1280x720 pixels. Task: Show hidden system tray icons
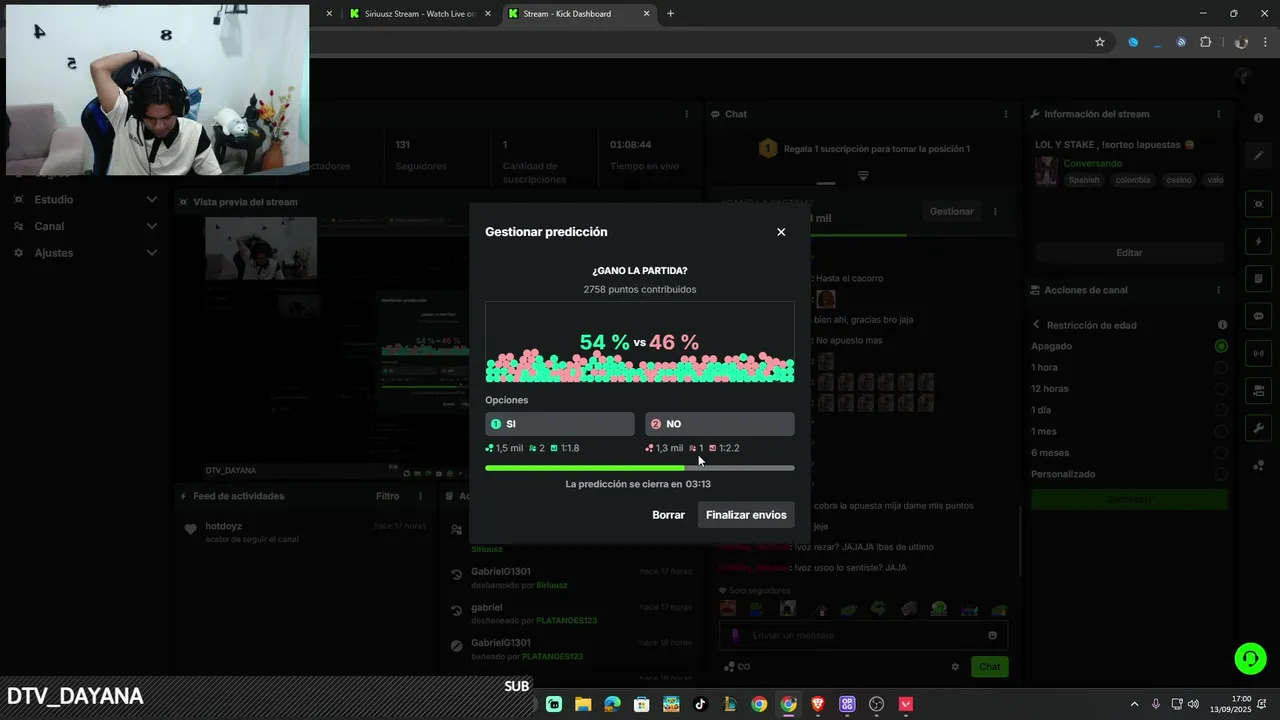pyautogui.click(x=1134, y=704)
